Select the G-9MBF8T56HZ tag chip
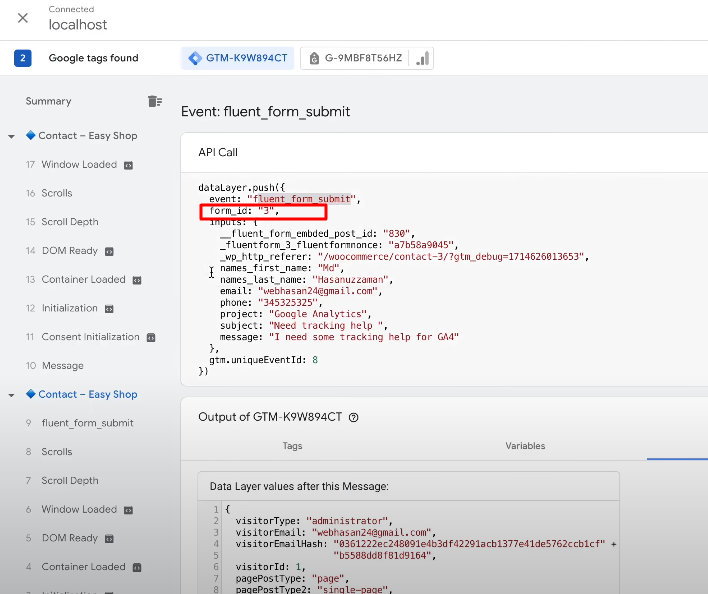 click(x=355, y=58)
